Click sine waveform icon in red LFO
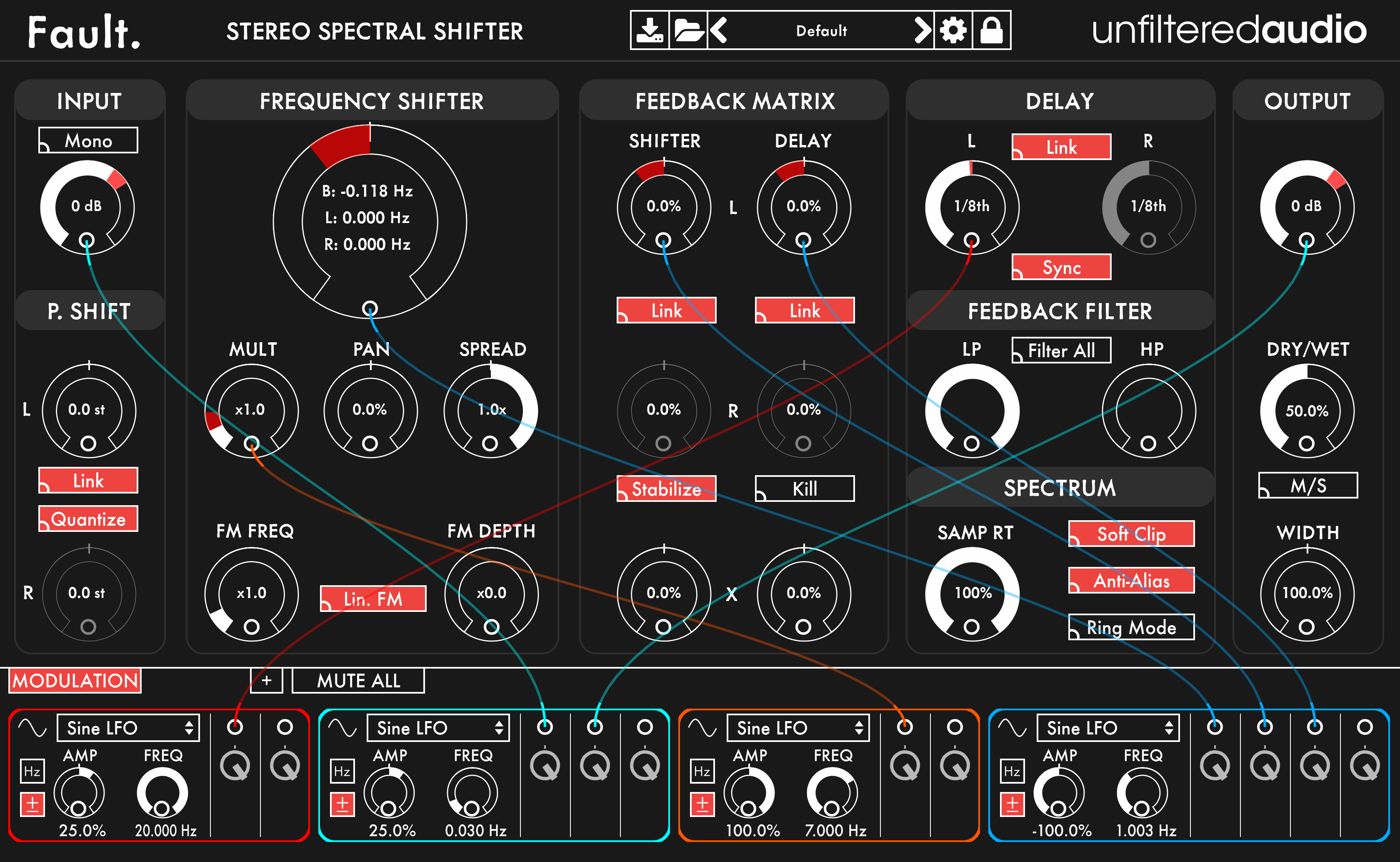Screen dimensions: 1400x862 (32, 728)
